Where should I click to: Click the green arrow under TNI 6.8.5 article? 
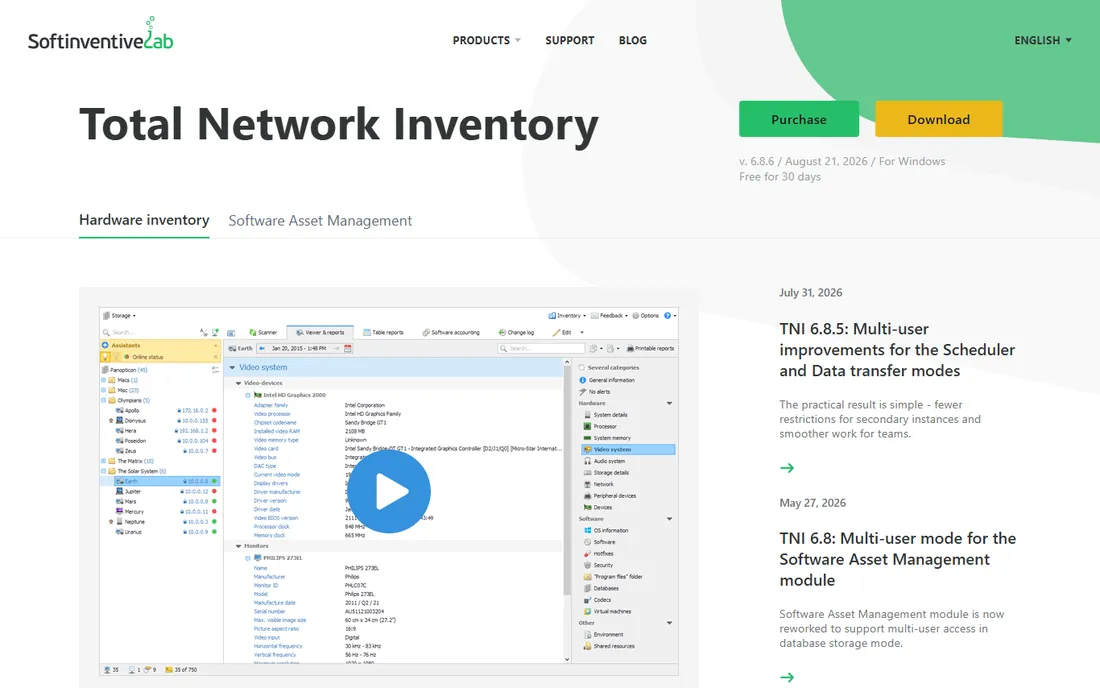coord(787,468)
